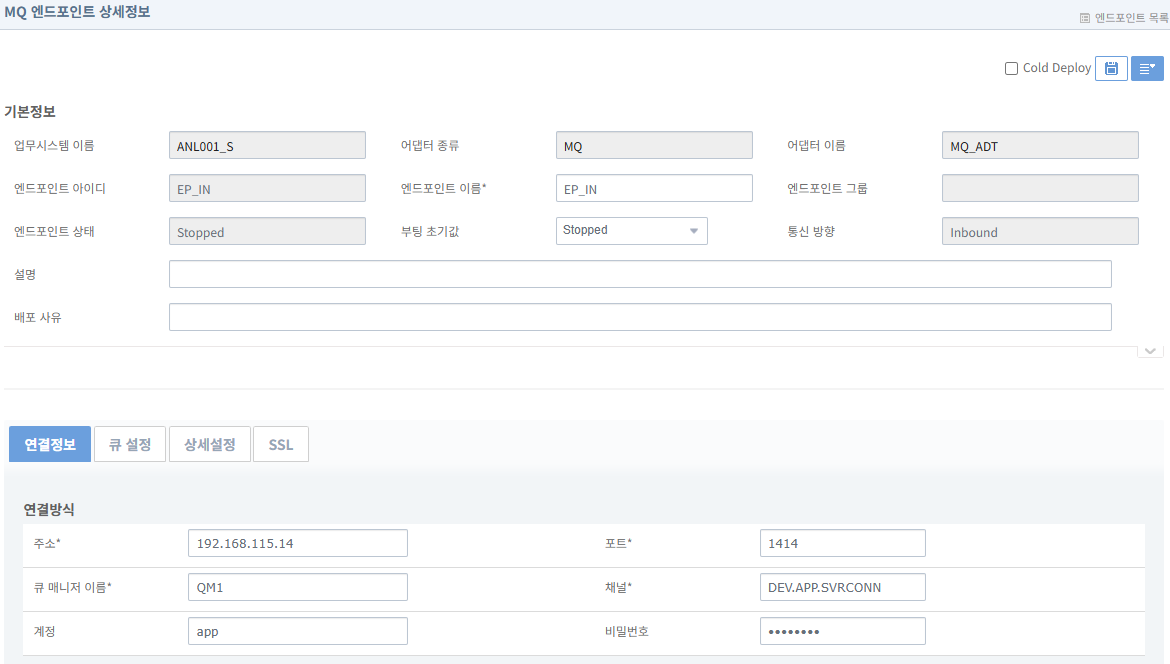Click the 채널 DEV.APP.SVRCONN field
Viewport: 1170px width, 664px height.
click(x=842, y=586)
